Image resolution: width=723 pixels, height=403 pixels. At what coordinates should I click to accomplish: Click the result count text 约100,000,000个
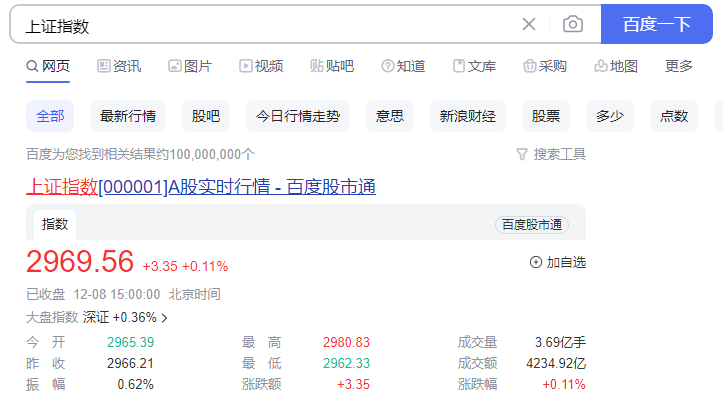[206, 154]
